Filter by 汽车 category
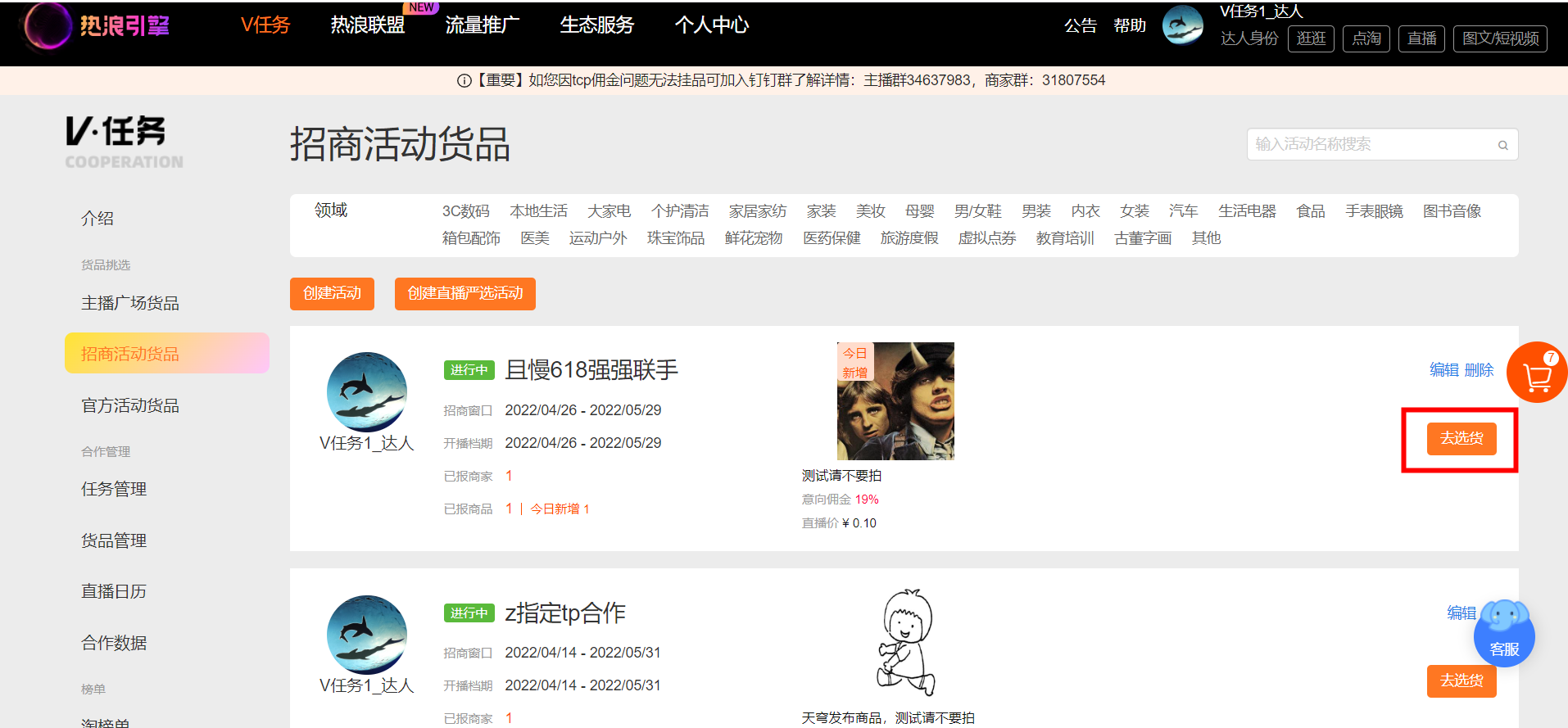The width and height of the screenshot is (1568, 728). click(x=1184, y=211)
